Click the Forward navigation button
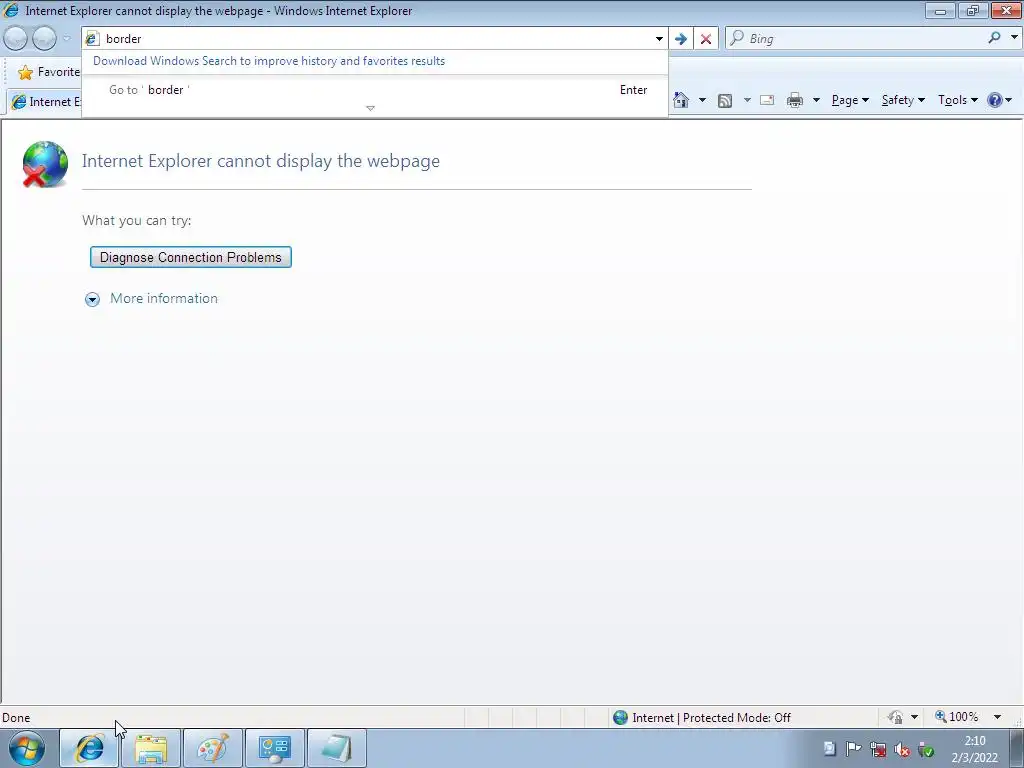1024x768 pixels. click(44, 39)
